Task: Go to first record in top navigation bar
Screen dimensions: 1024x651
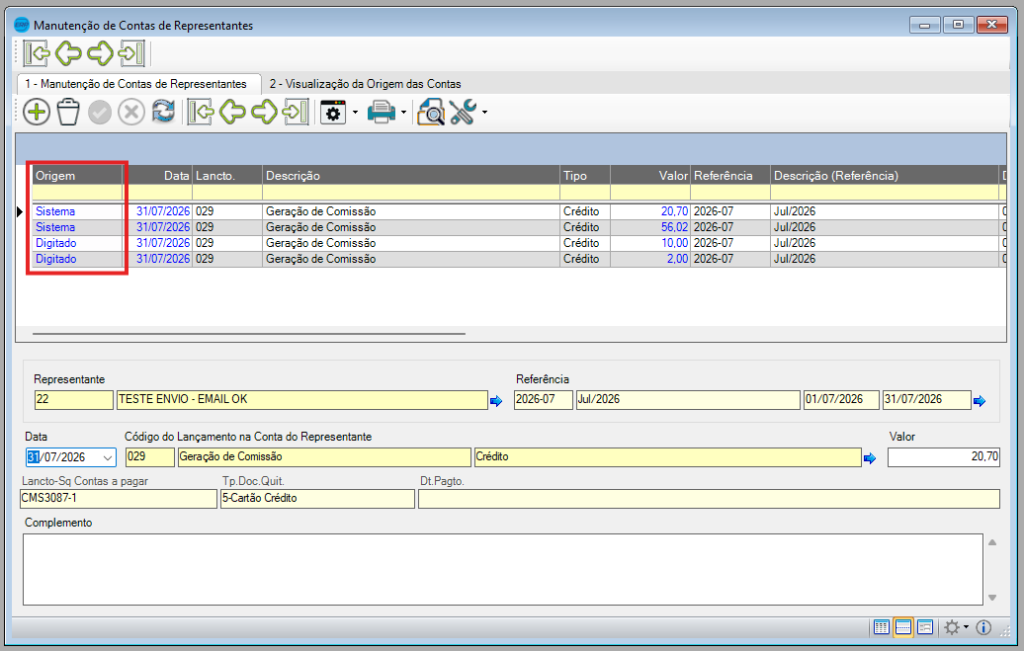Action: [x=36, y=53]
